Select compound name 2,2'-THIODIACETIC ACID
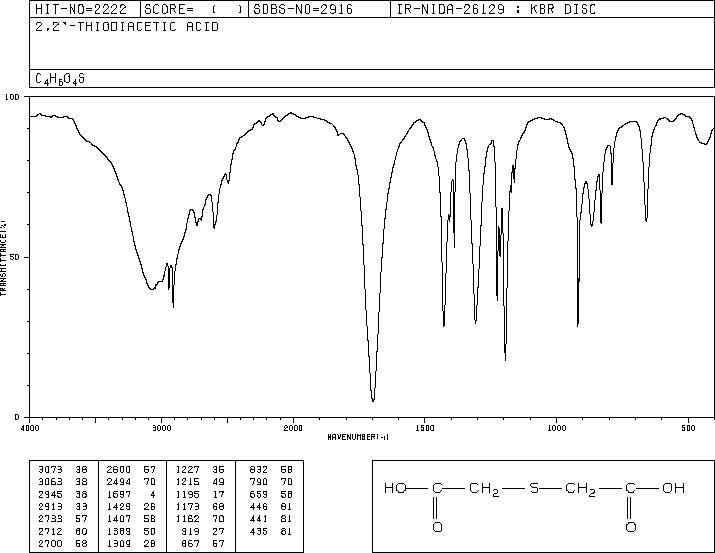This screenshot has height=553, width=715. [x=127, y=27]
